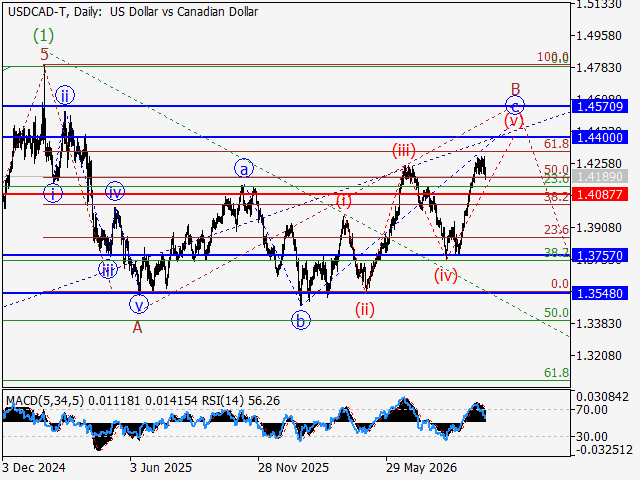Click the USDCAD-T, Daily chart title
The height and width of the screenshot is (480, 640).
[55, 11]
